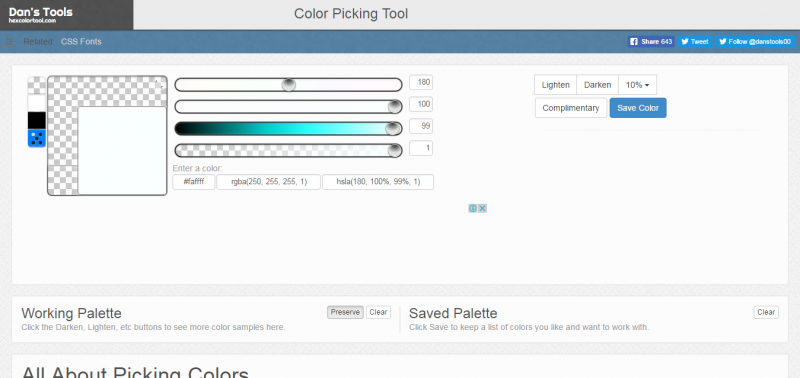
Task: Select the black color swatch
Action: pyautogui.click(x=37, y=120)
